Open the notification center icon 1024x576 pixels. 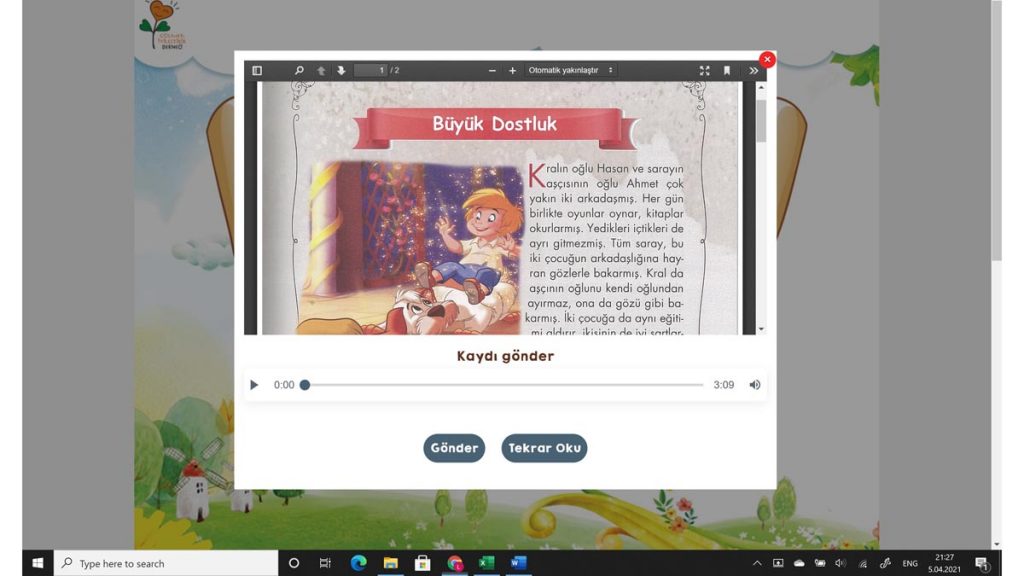(x=983, y=563)
